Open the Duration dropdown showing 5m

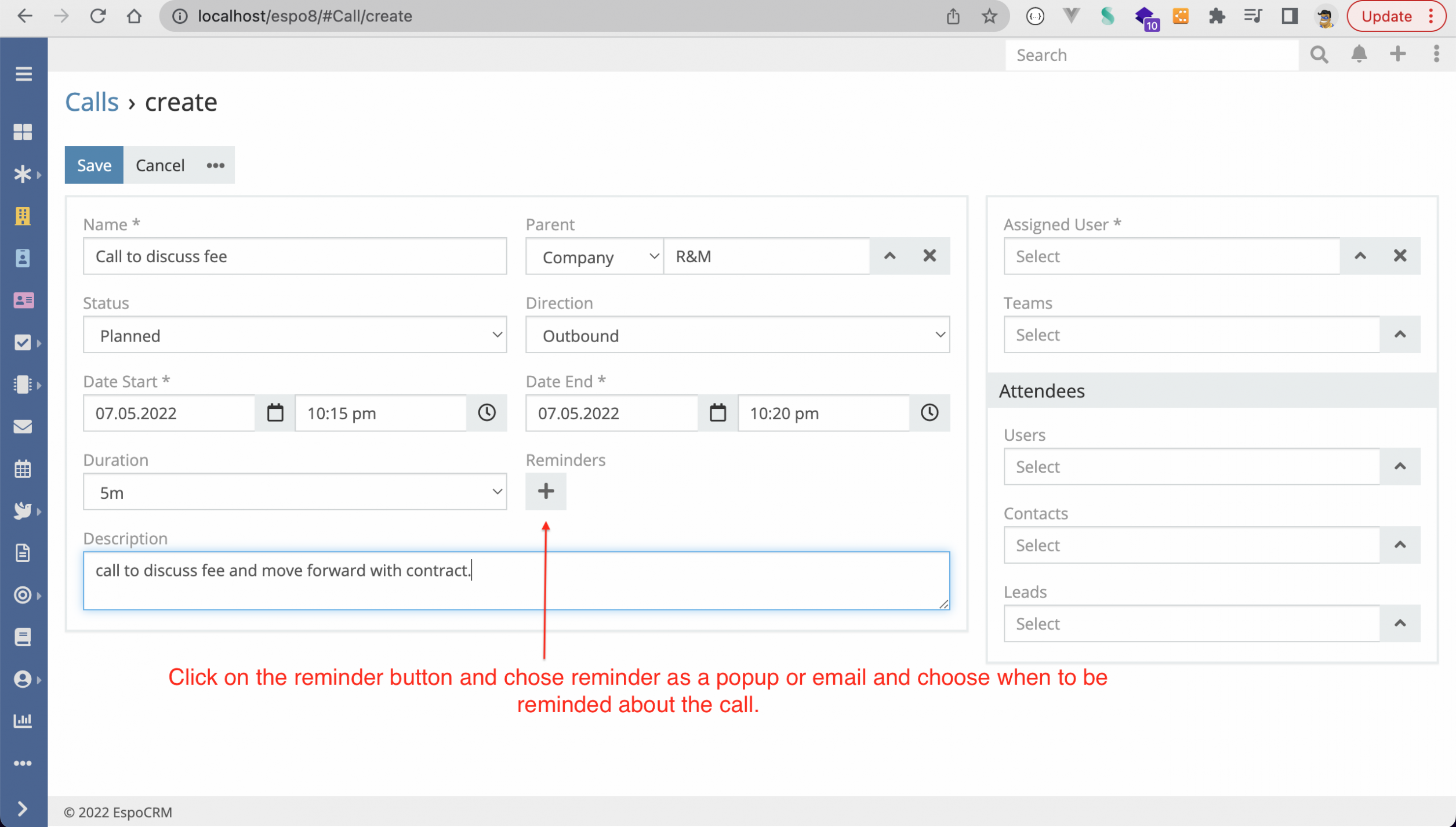[x=295, y=492]
